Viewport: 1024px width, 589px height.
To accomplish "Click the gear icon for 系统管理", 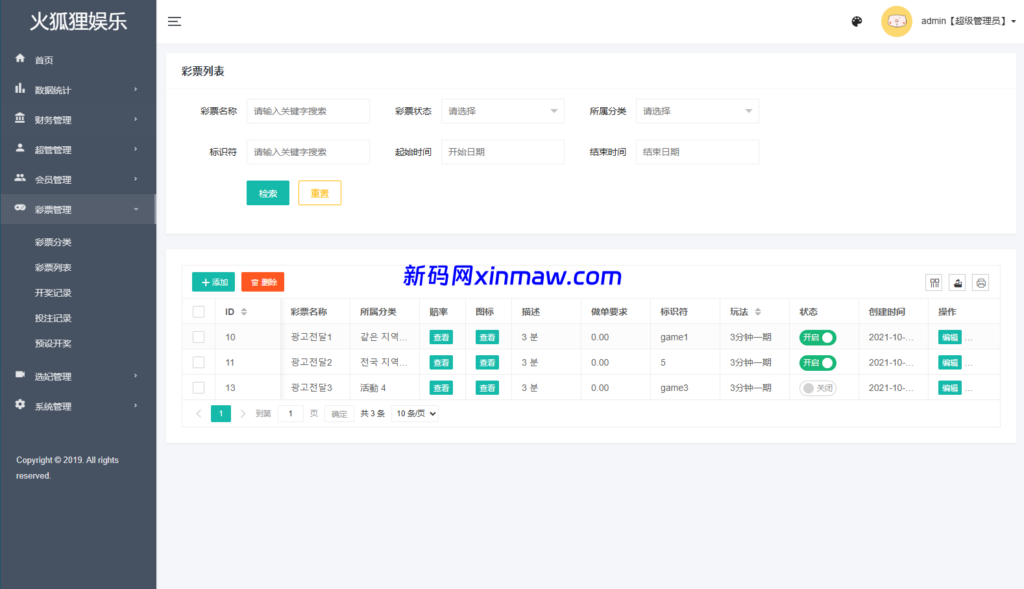I will [20, 404].
